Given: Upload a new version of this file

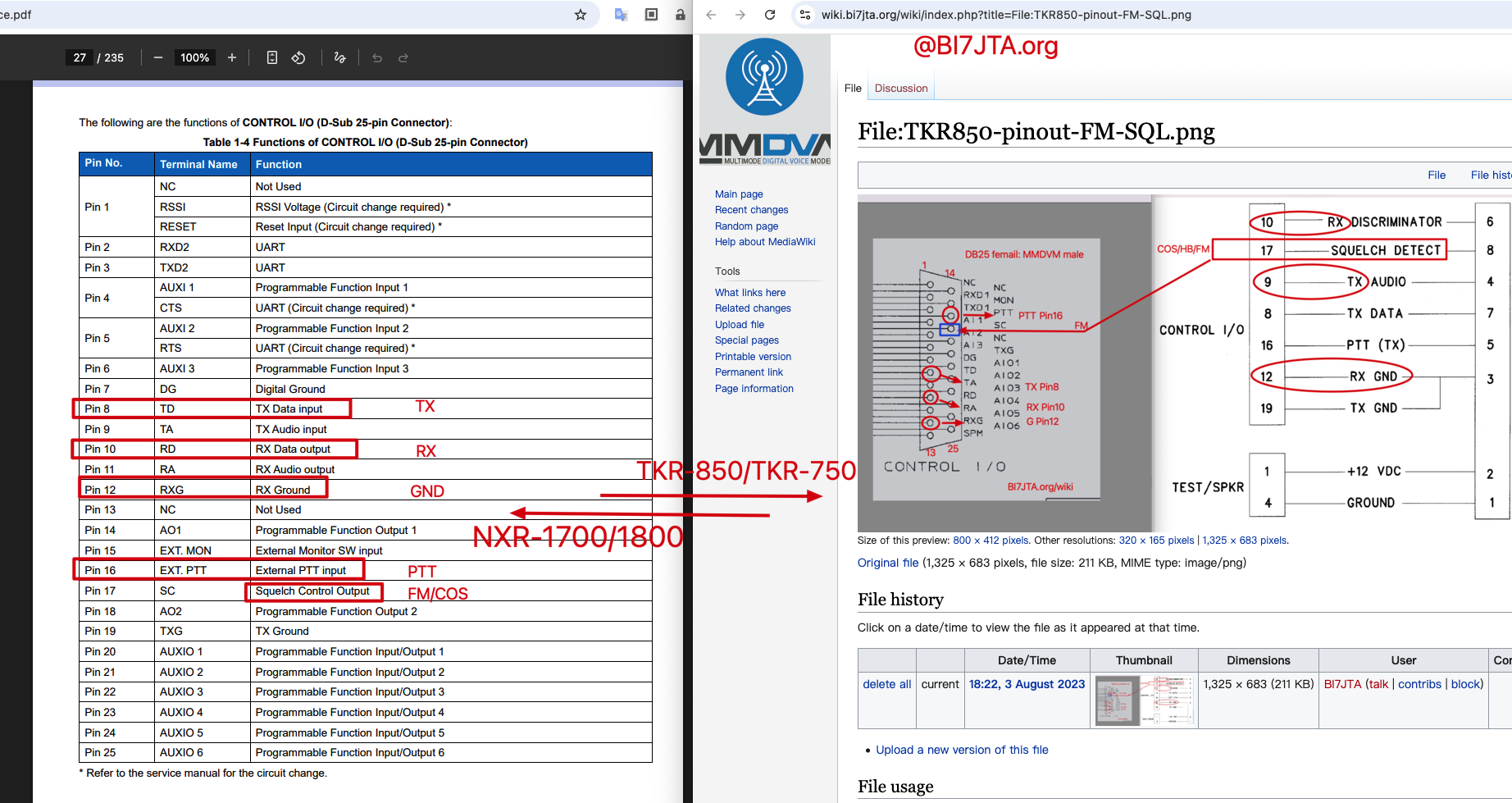Looking at the screenshot, I should [962, 750].
